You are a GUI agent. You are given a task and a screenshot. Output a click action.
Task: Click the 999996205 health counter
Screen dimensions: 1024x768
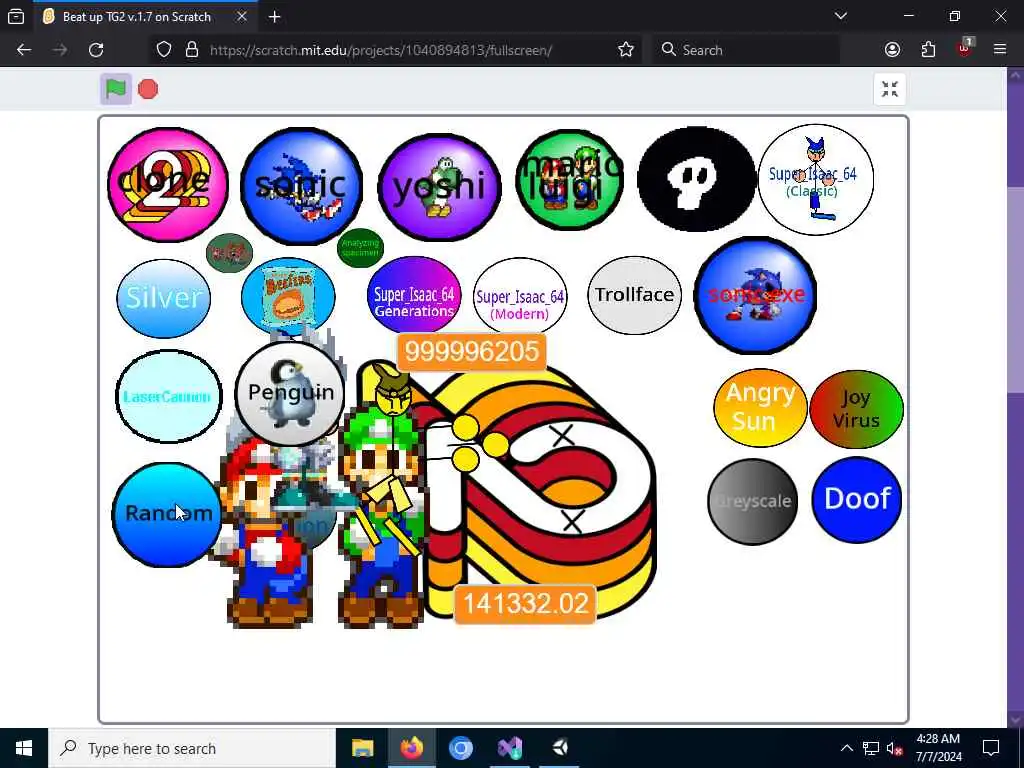472,351
